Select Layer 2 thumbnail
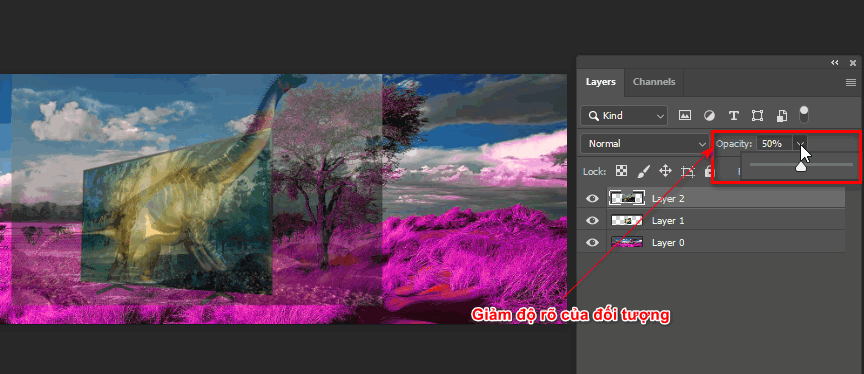The height and width of the screenshot is (374, 864). point(627,198)
